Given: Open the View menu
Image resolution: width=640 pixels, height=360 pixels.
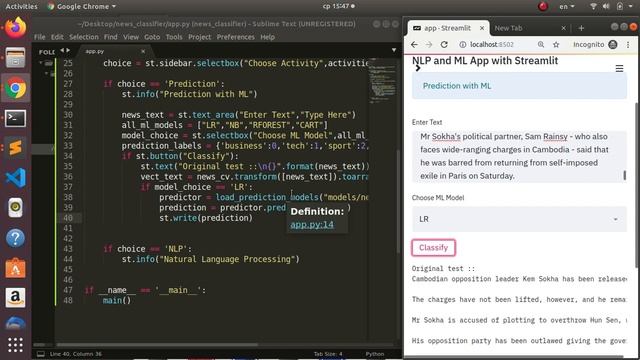Looking at the screenshot, I should point(131,37).
